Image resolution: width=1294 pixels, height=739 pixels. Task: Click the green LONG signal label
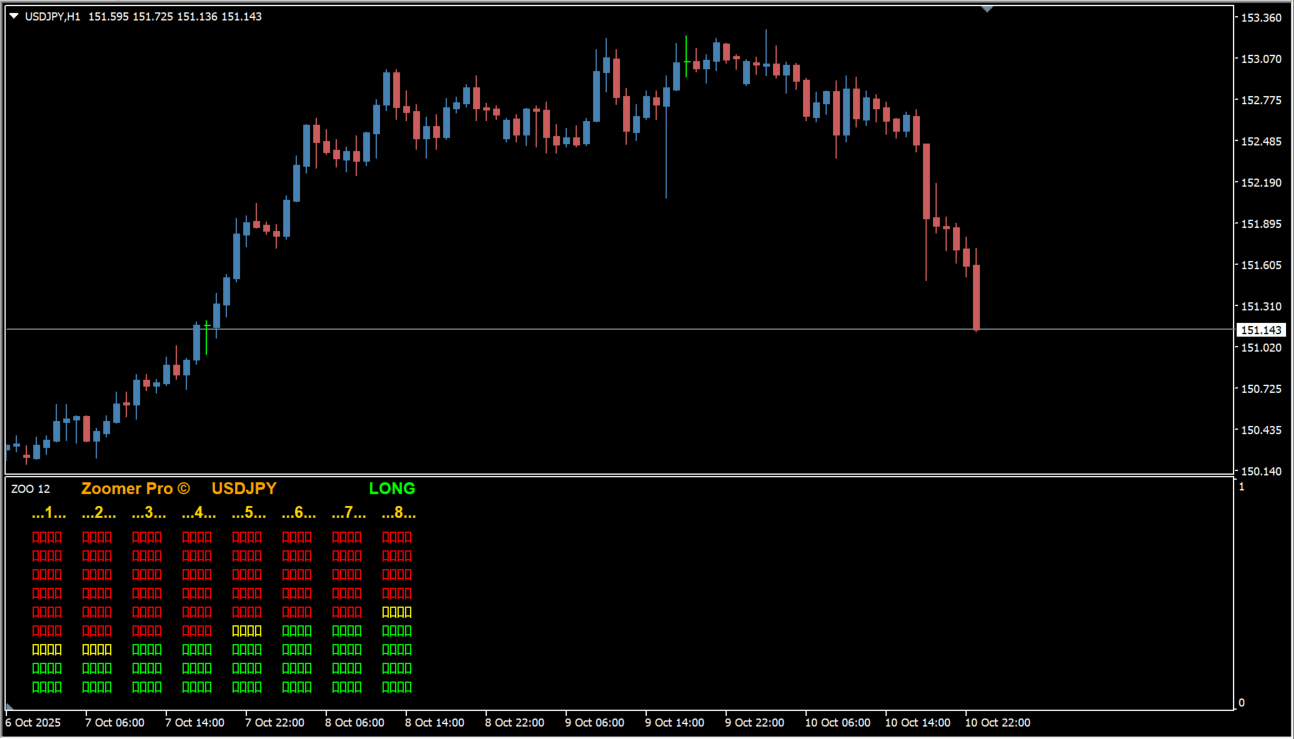click(392, 489)
